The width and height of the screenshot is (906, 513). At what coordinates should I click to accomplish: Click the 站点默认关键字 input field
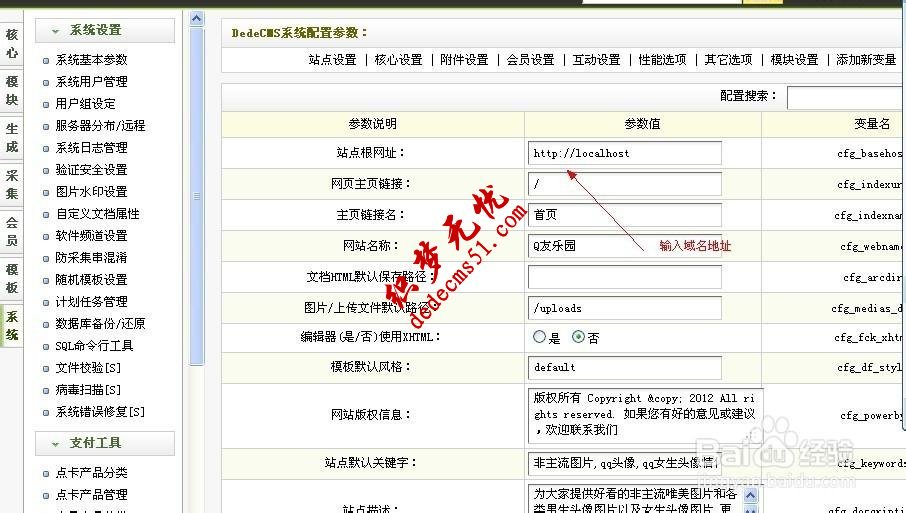(625, 463)
